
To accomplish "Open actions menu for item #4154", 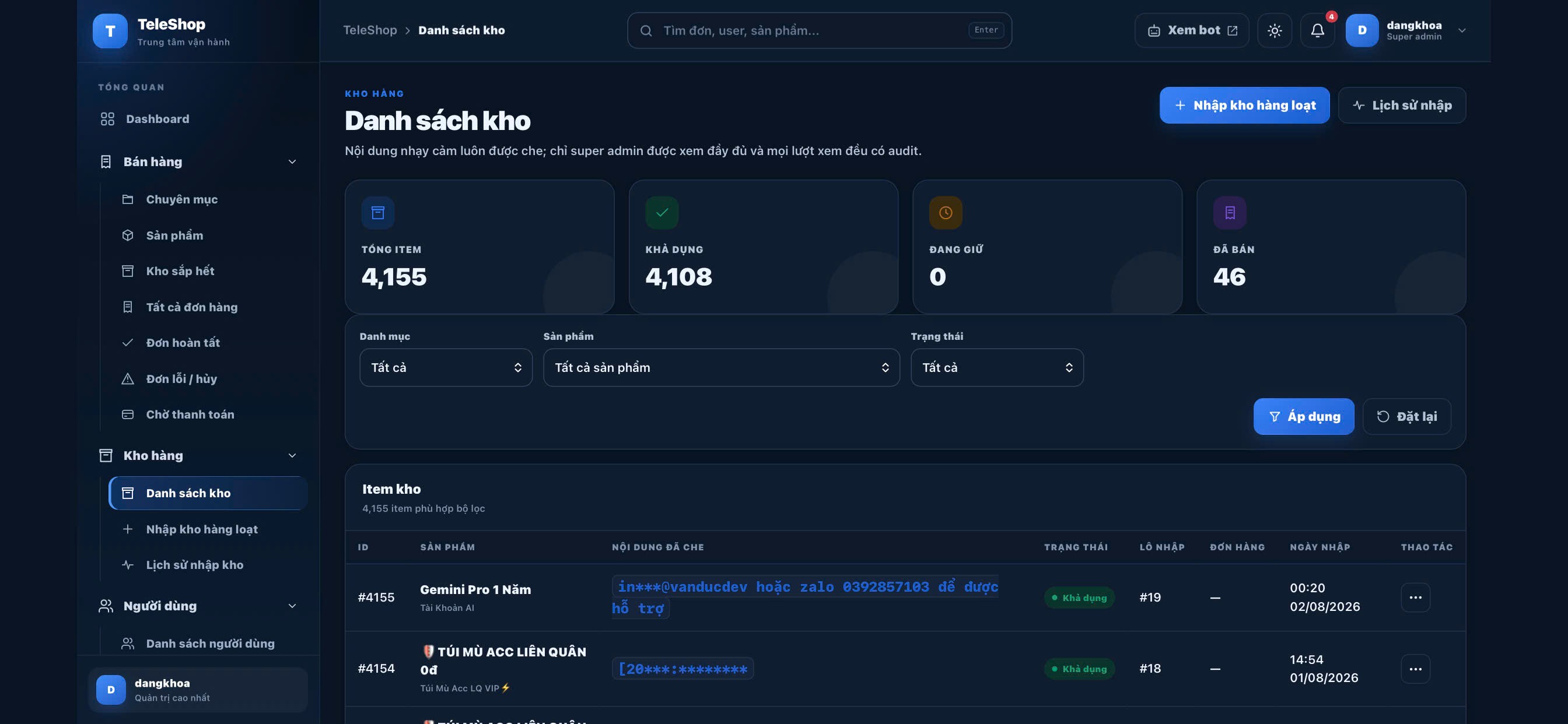I will [1415, 669].
